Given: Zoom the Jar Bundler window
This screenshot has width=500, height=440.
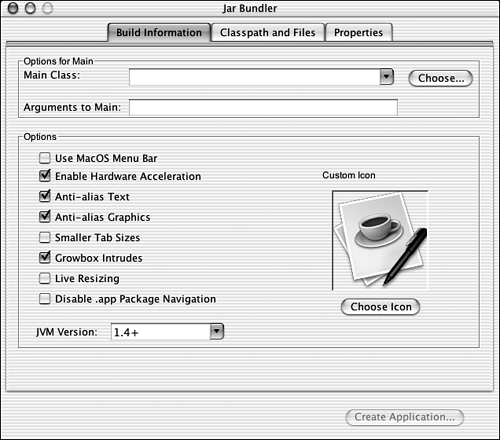Looking at the screenshot, I should click(x=48, y=8).
